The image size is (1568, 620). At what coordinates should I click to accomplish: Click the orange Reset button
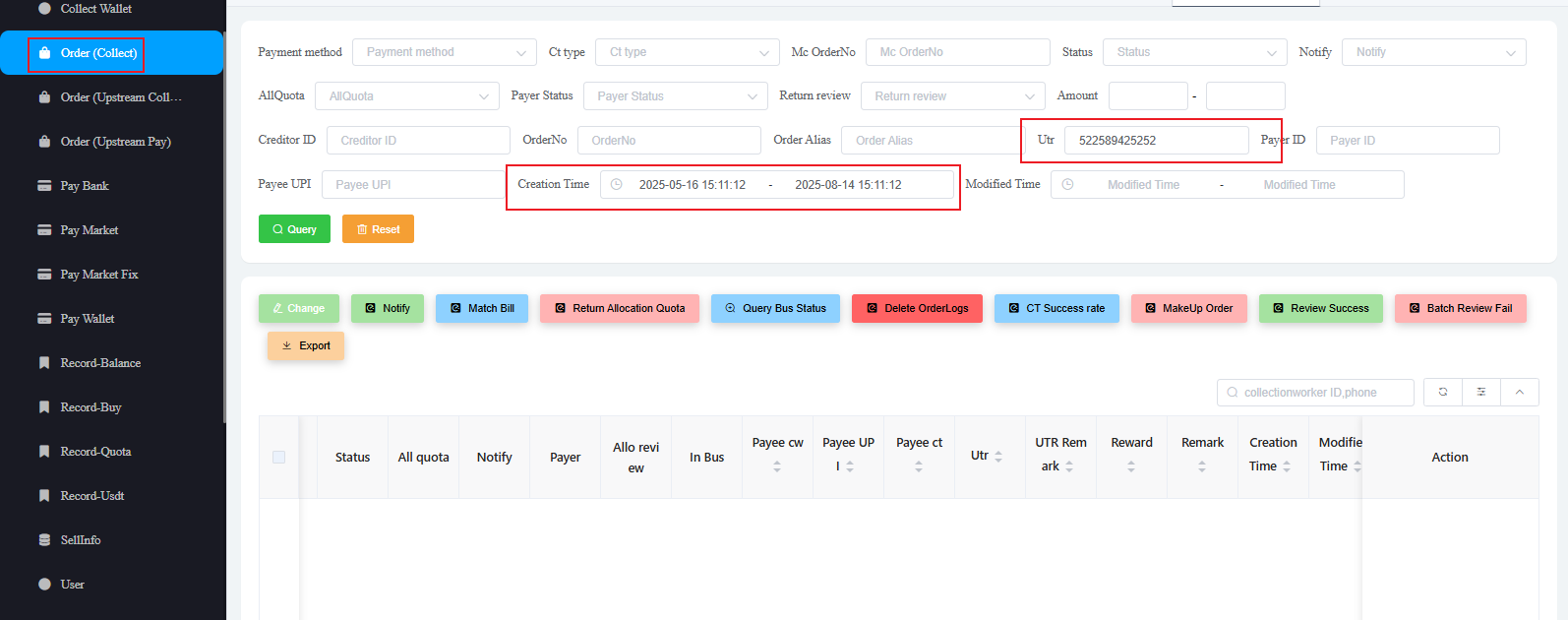tap(378, 229)
